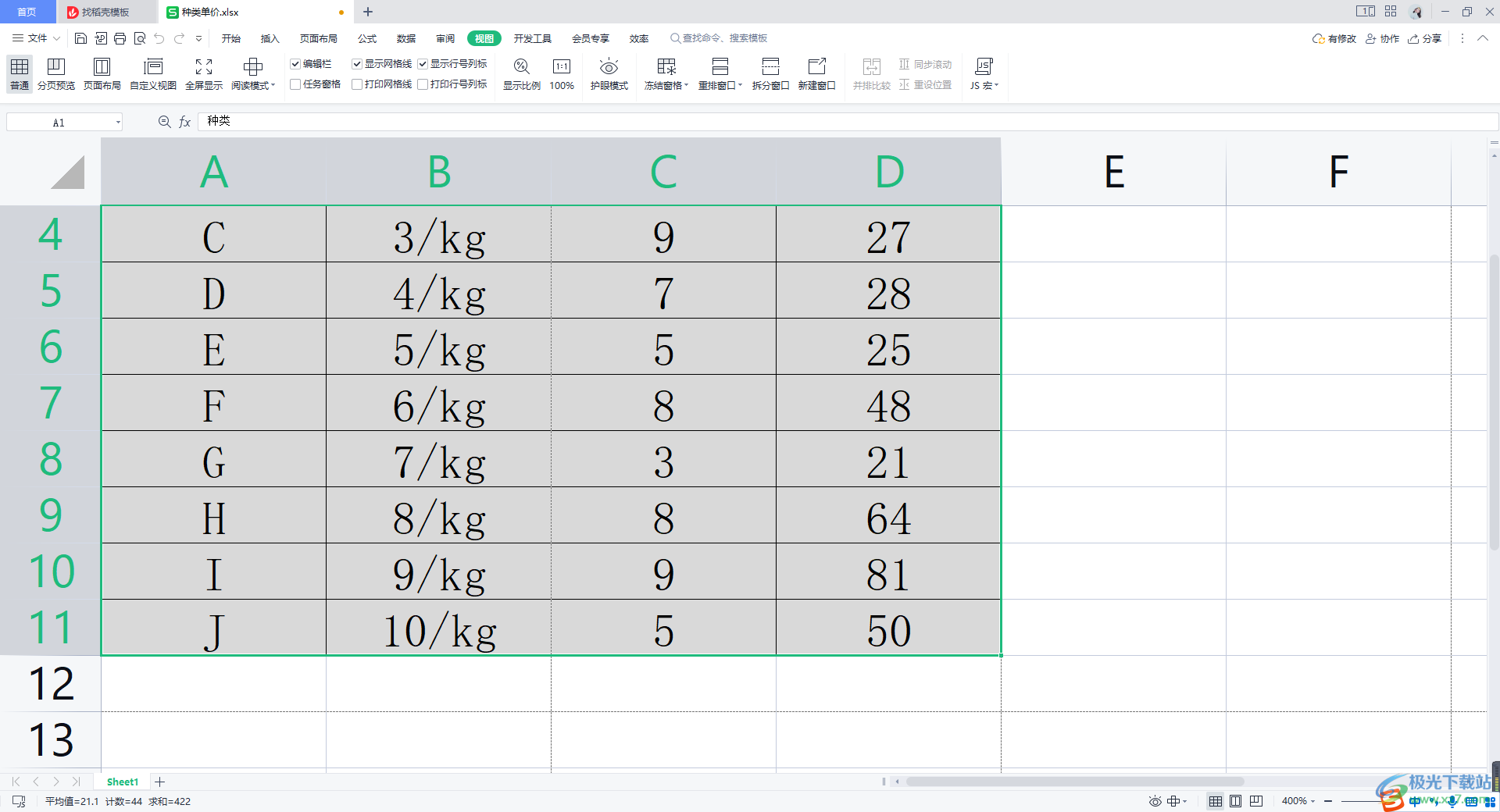
Task: Open 显示比例 zoom ratio dialog
Action: (522, 74)
